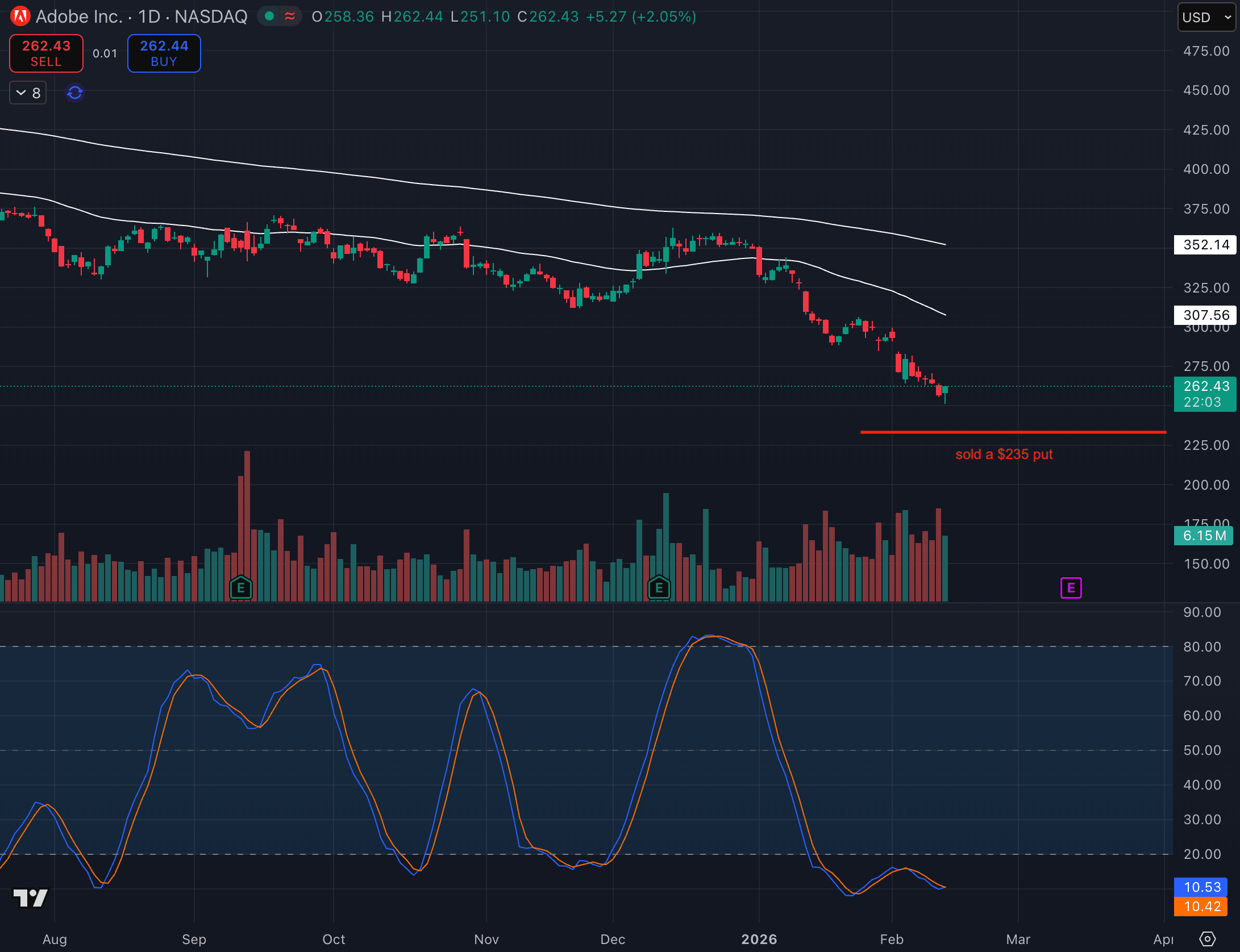Click the blue 10.53 stochastic value label
Image resolution: width=1240 pixels, height=952 pixels.
[1202, 887]
